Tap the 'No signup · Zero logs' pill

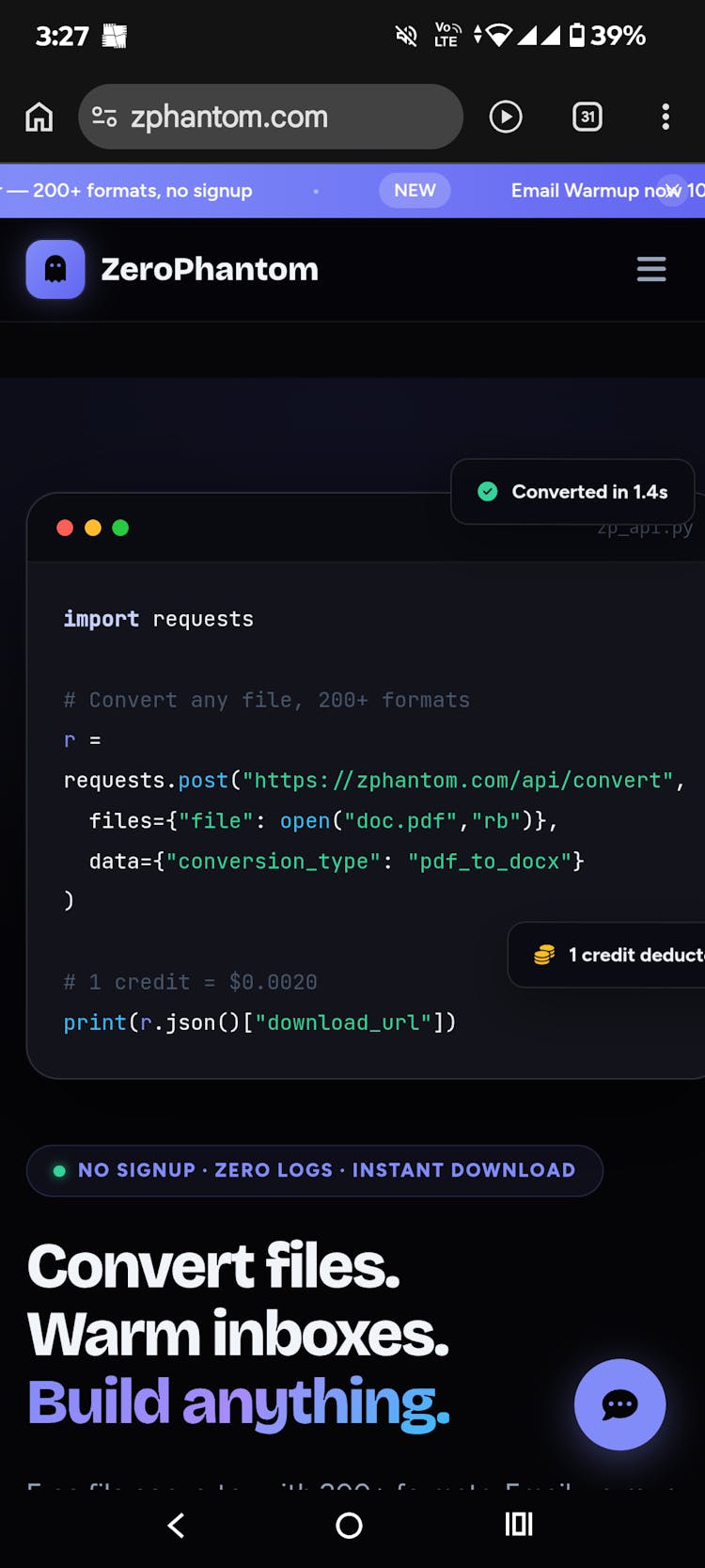tap(315, 1170)
